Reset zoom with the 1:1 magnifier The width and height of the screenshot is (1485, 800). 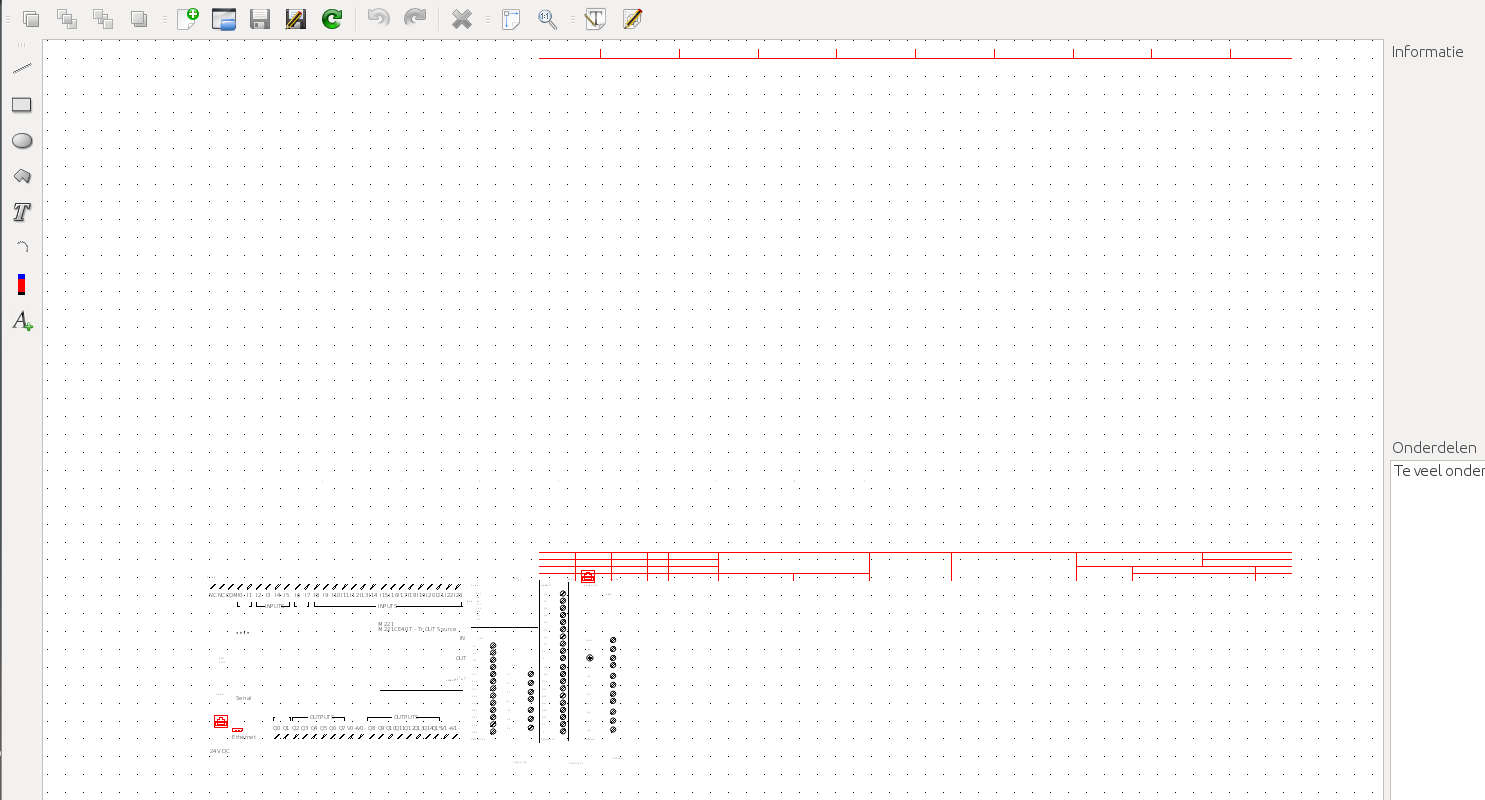tap(548, 18)
